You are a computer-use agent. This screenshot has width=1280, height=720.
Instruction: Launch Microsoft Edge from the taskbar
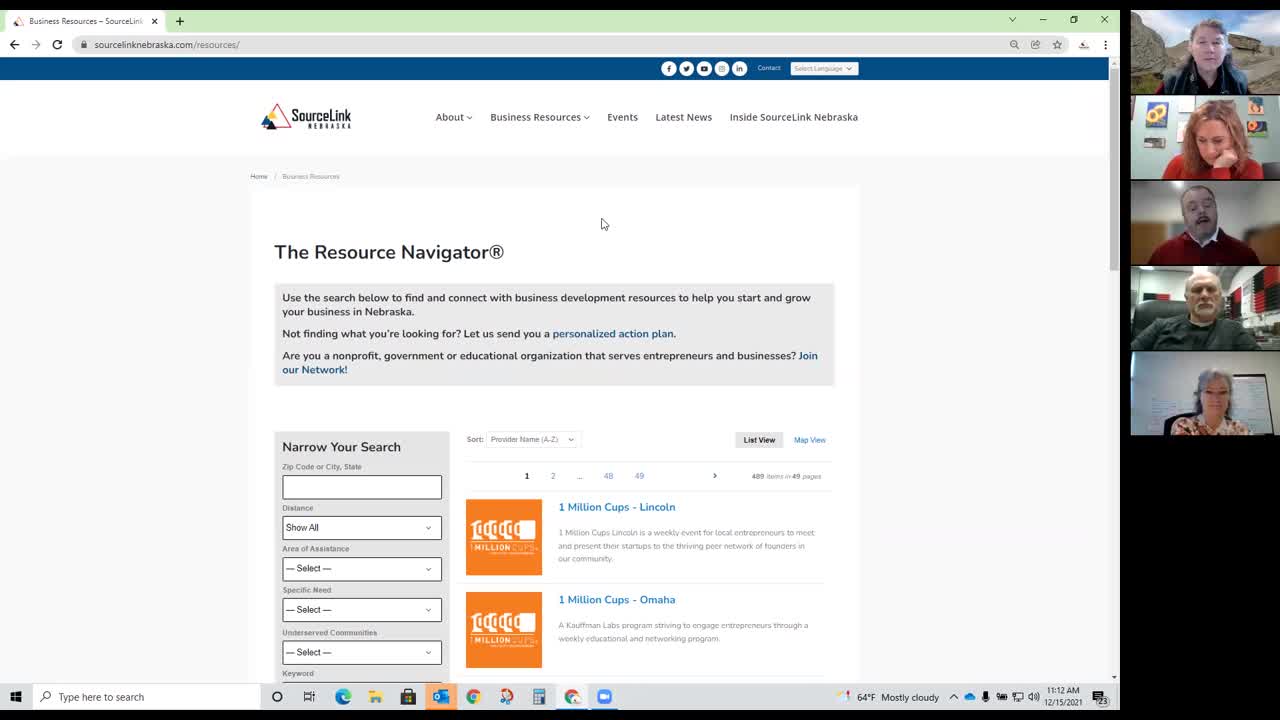coord(343,697)
